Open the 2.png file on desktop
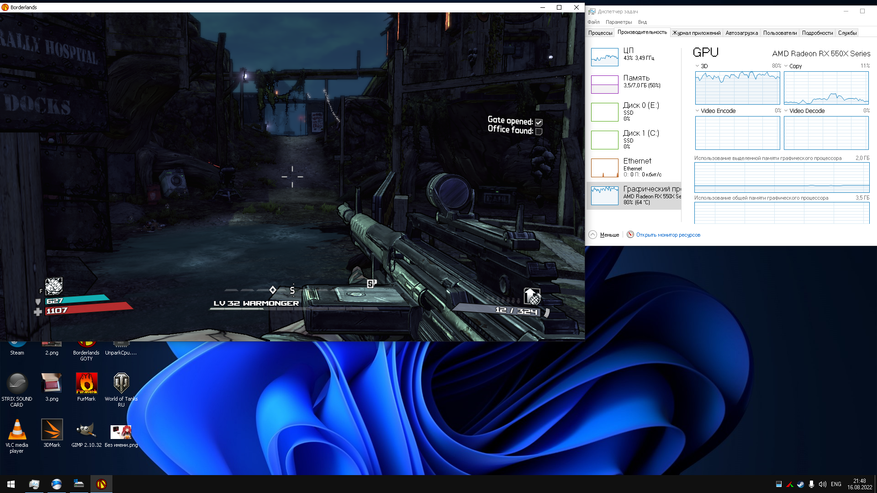 click(x=51, y=347)
